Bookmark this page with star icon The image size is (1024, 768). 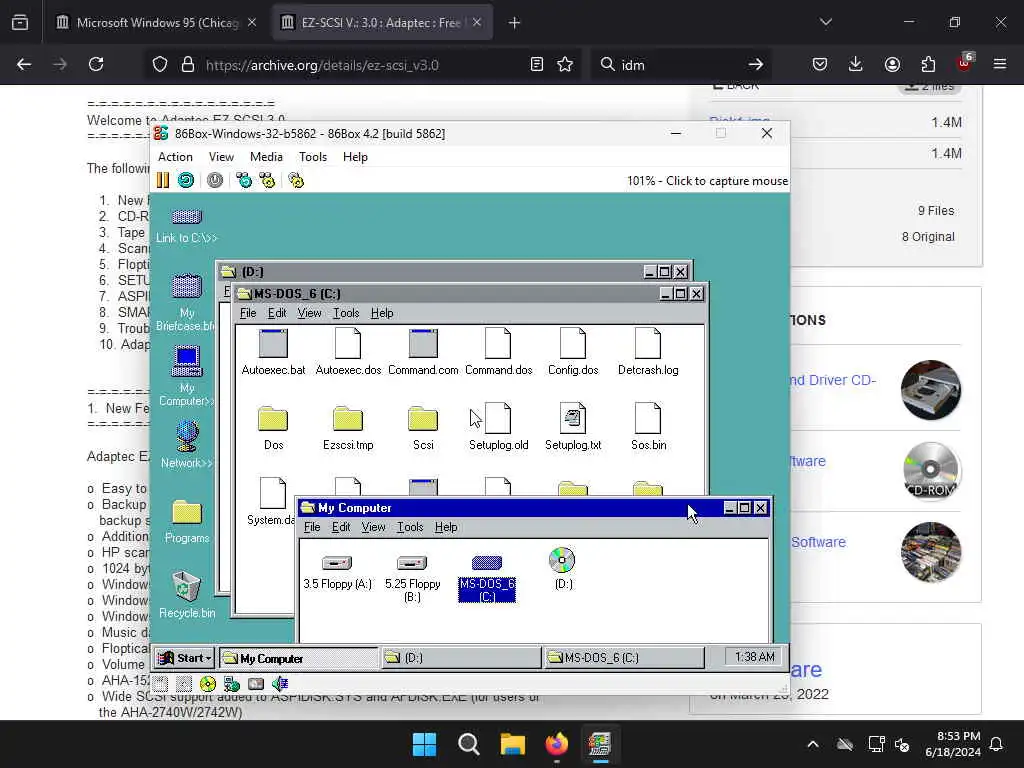coord(565,65)
